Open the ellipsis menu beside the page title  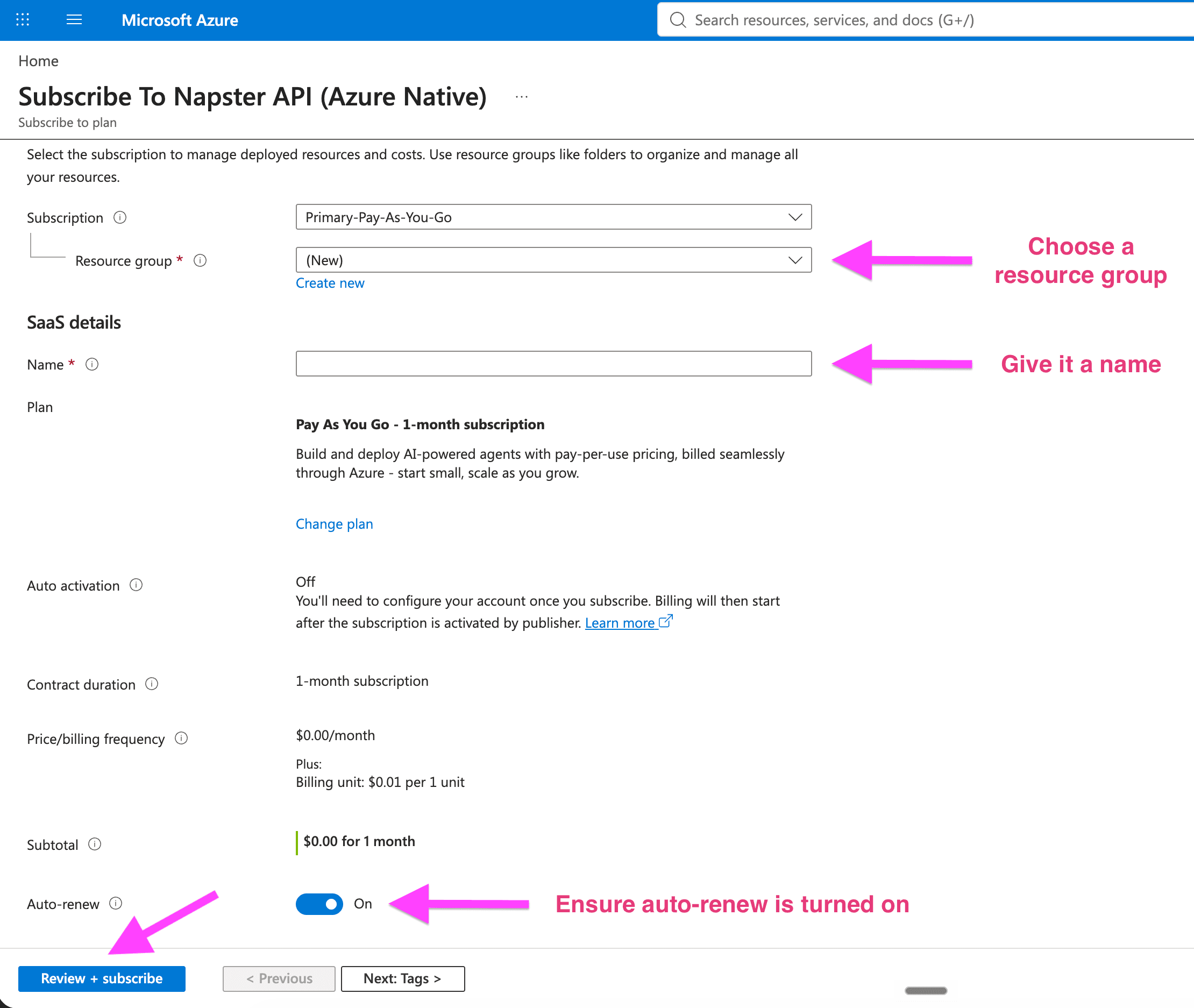pyautogui.click(x=521, y=97)
